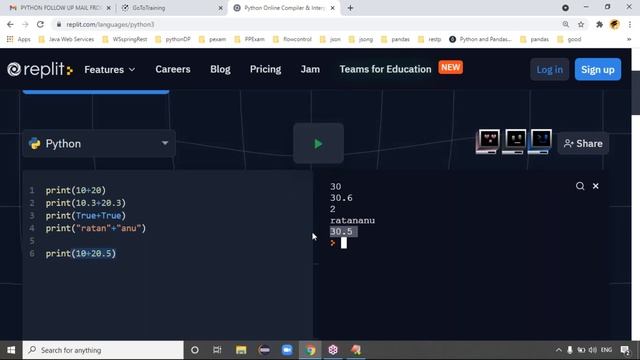Open a new browser tab
The height and width of the screenshot is (360, 640).
pos(350,8)
